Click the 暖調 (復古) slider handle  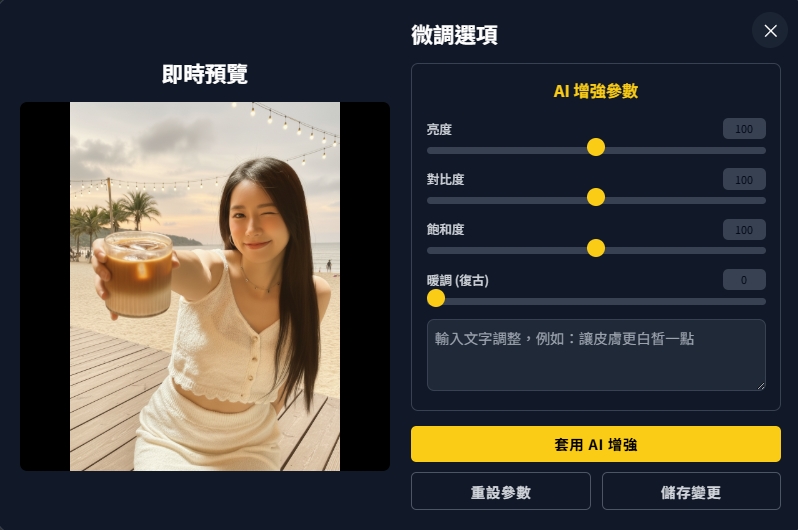[x=436, y=298]
